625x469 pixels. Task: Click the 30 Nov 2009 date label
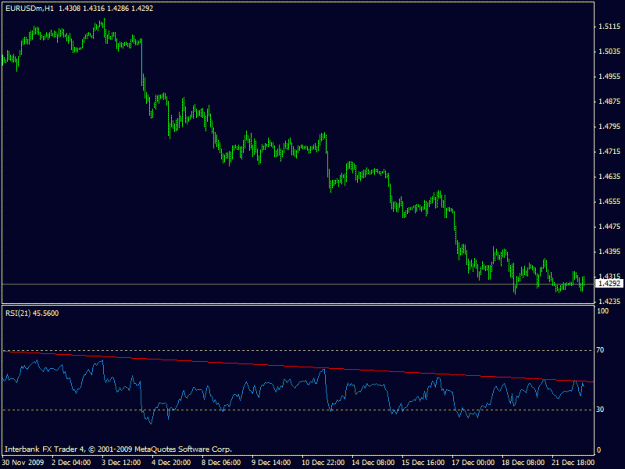[x=23, y=462]
